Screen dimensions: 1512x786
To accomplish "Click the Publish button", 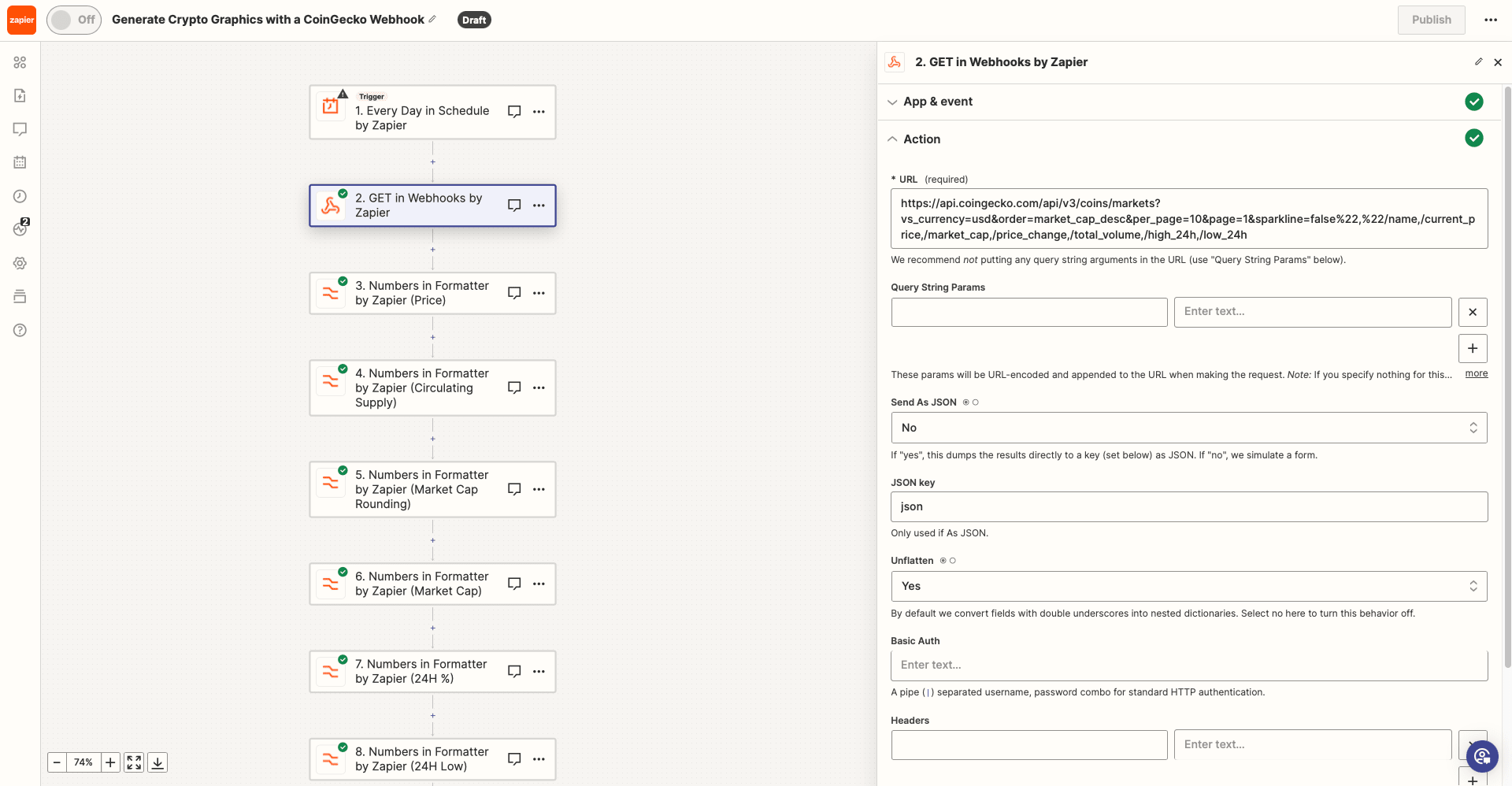I will click(1431, 20).
